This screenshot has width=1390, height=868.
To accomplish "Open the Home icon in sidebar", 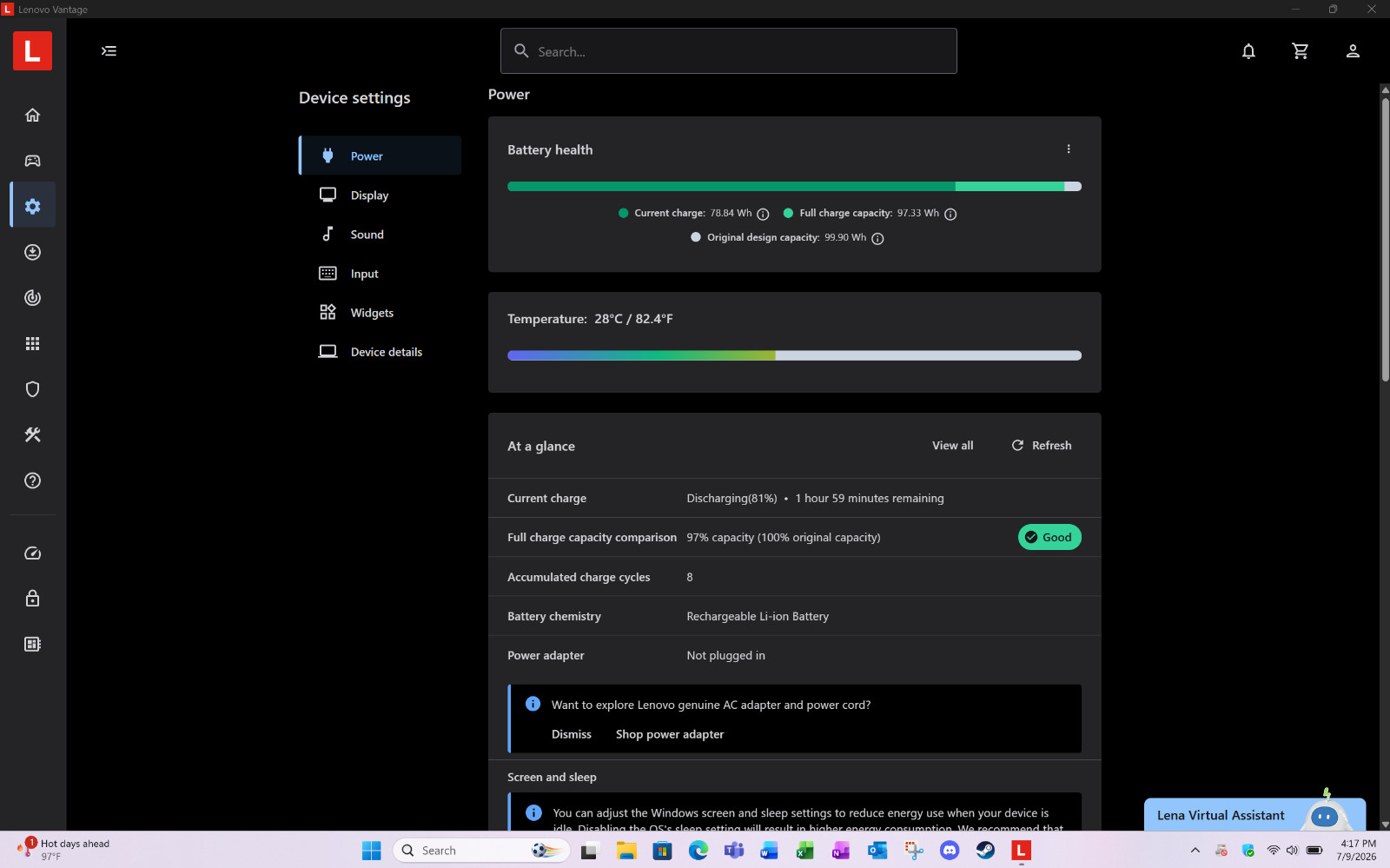I will [32, 115].
